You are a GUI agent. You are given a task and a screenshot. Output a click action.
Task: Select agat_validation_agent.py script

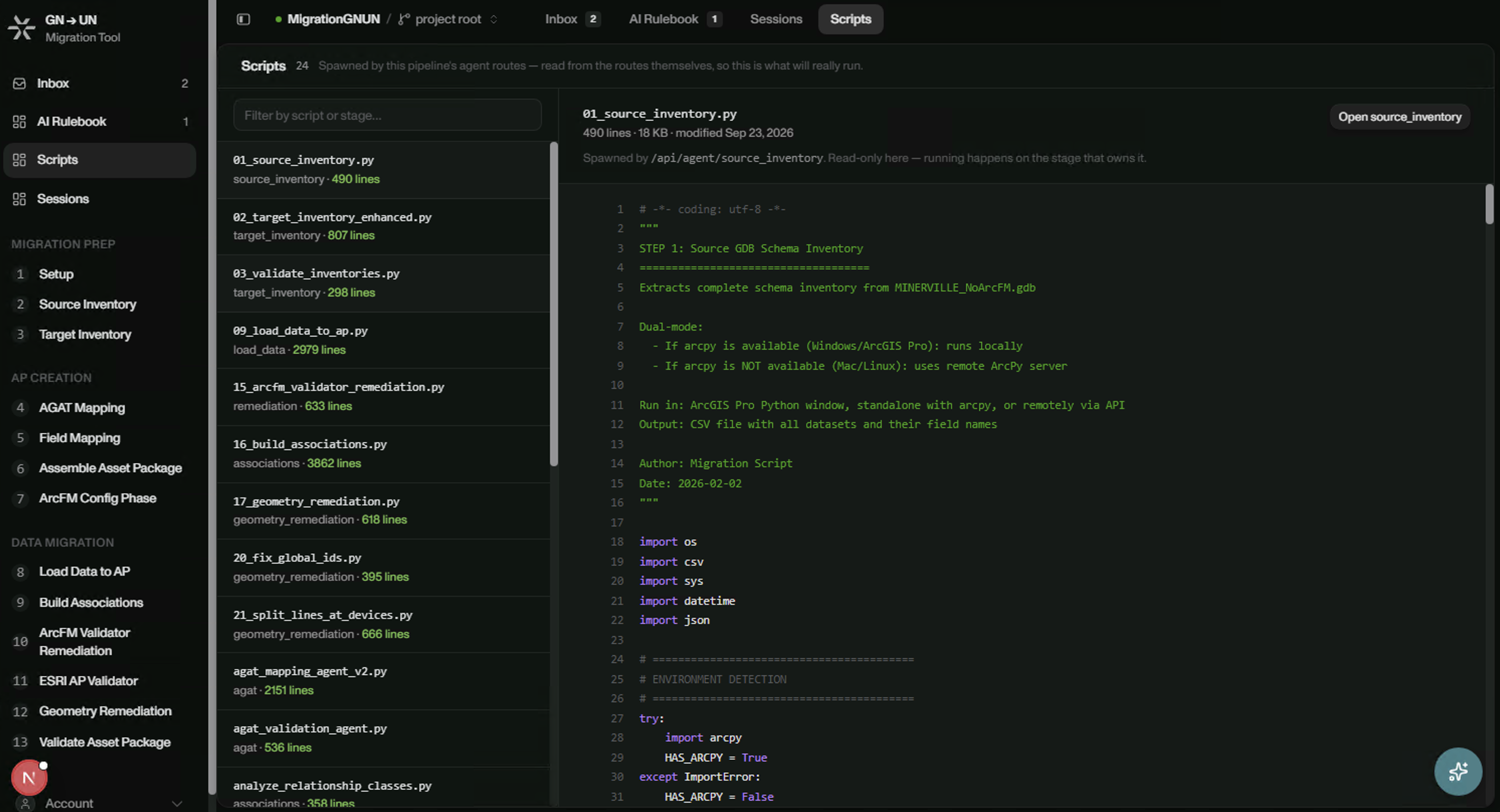[x=383, y=738]
